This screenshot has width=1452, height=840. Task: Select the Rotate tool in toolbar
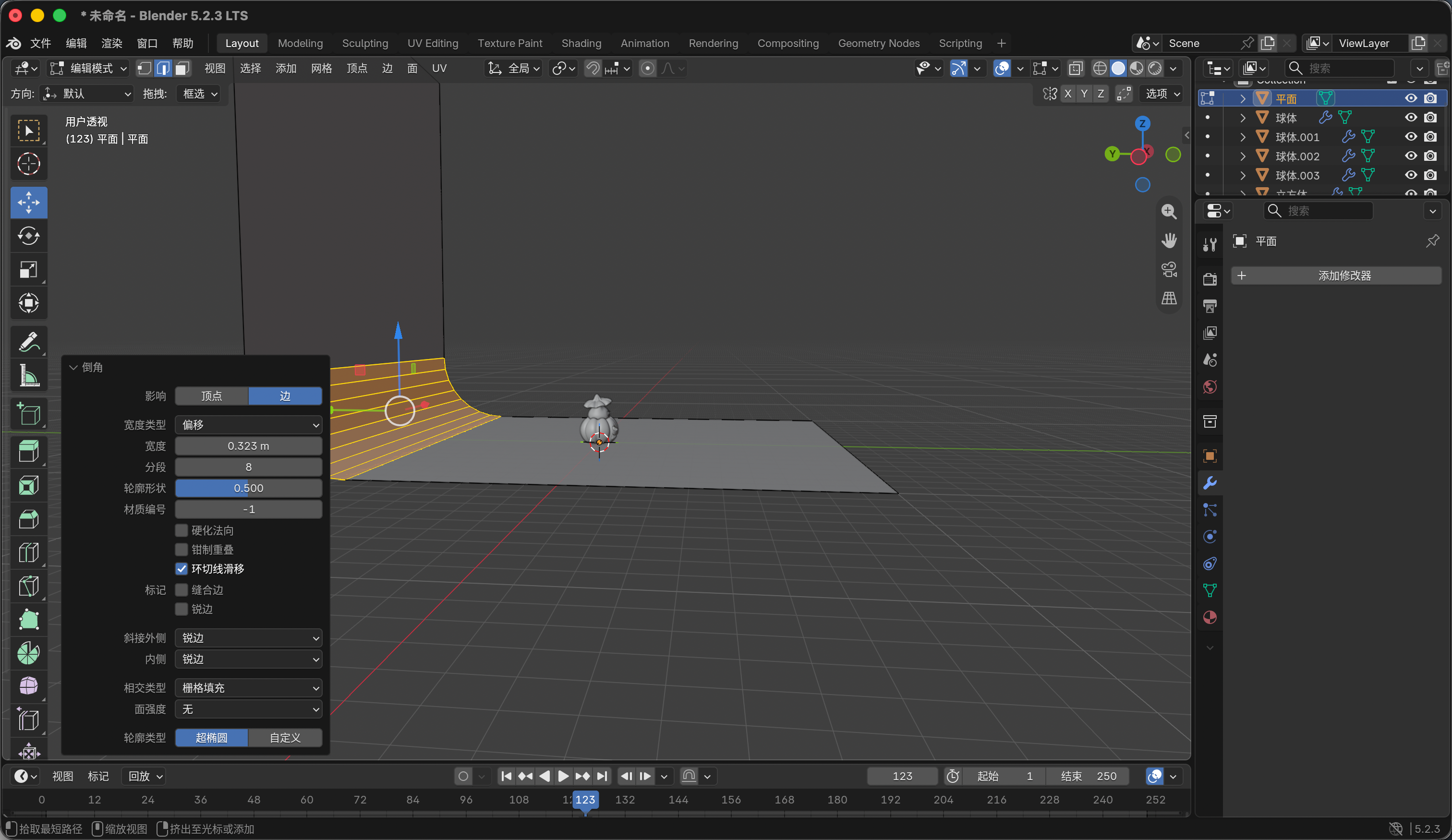coord(29,236)
